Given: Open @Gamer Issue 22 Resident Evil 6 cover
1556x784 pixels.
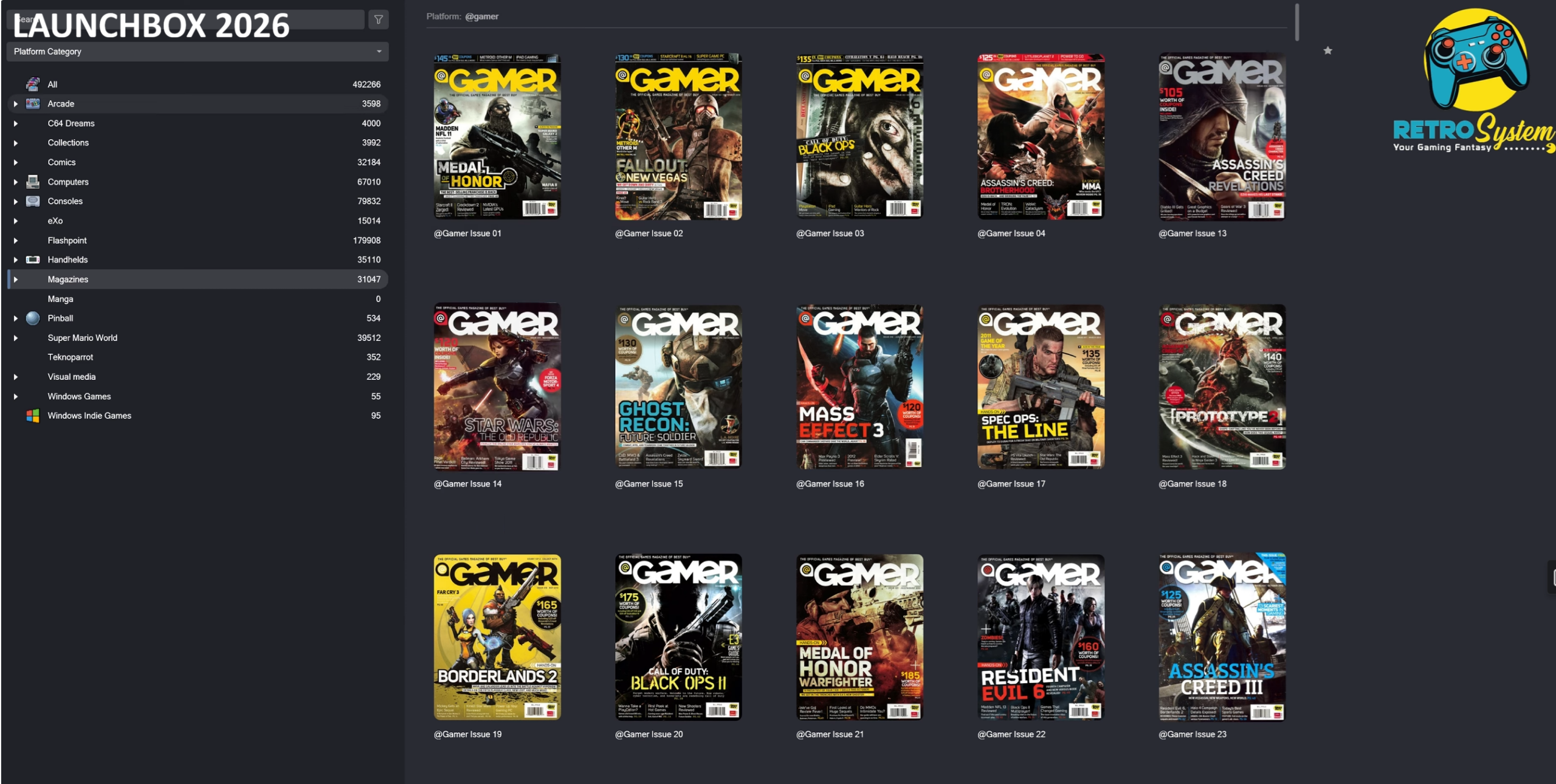Looking at the screenshot, I should (1041, 637).
